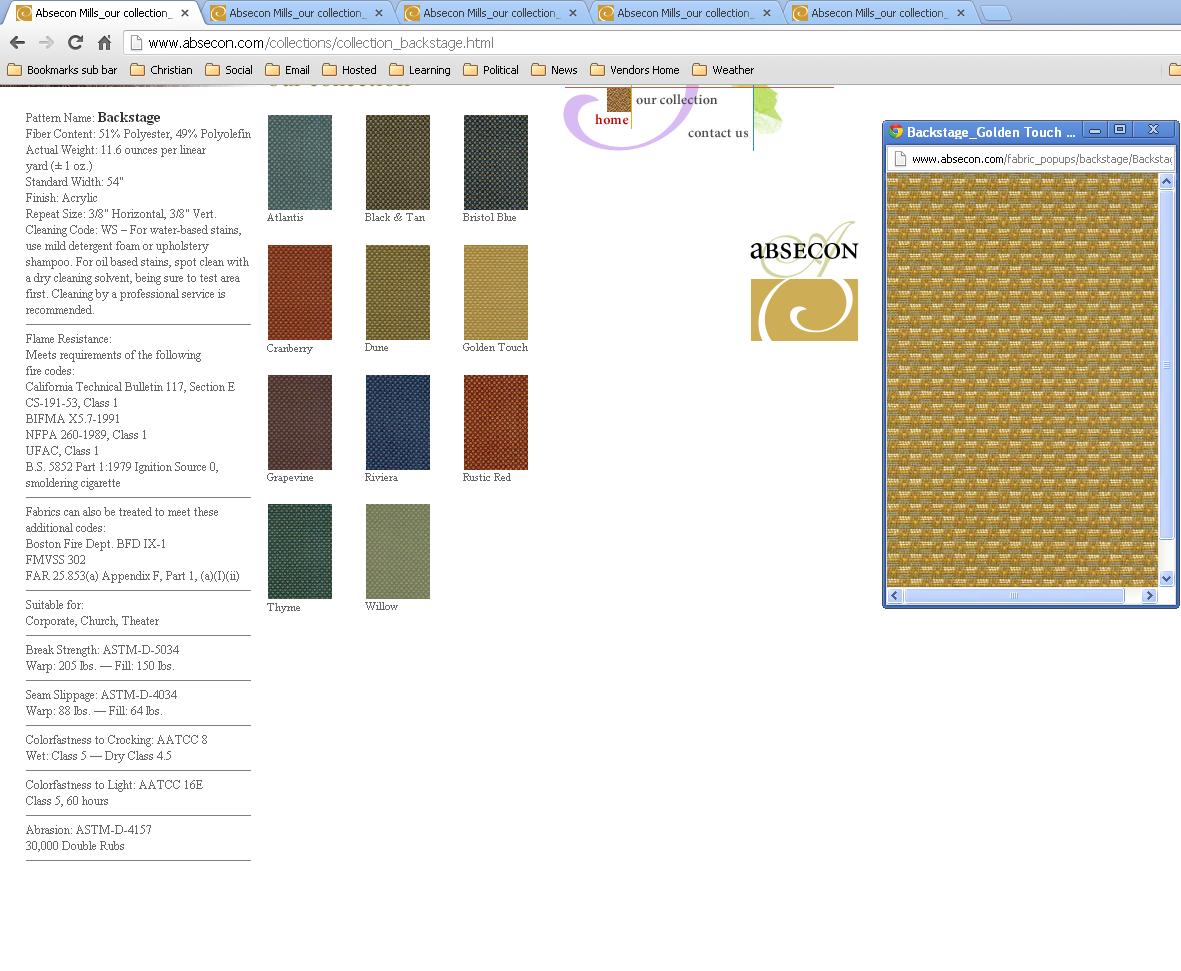Select the Riviera fabric swatch
This screenshot has height=971, width=1181.
tap(398, 422)
